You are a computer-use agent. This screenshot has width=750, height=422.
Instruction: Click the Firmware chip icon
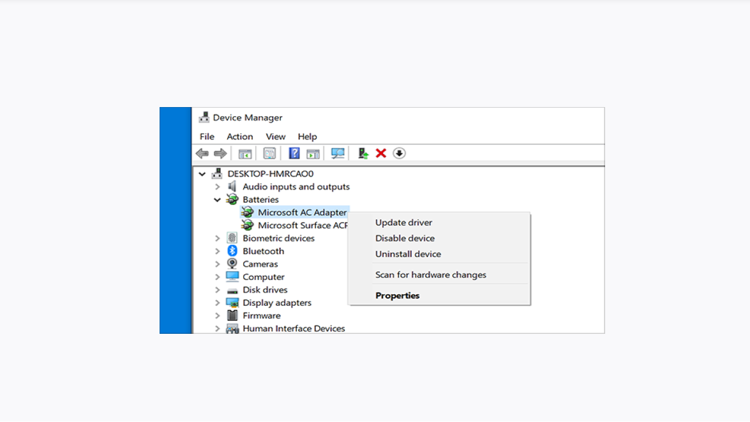[232, 315]
